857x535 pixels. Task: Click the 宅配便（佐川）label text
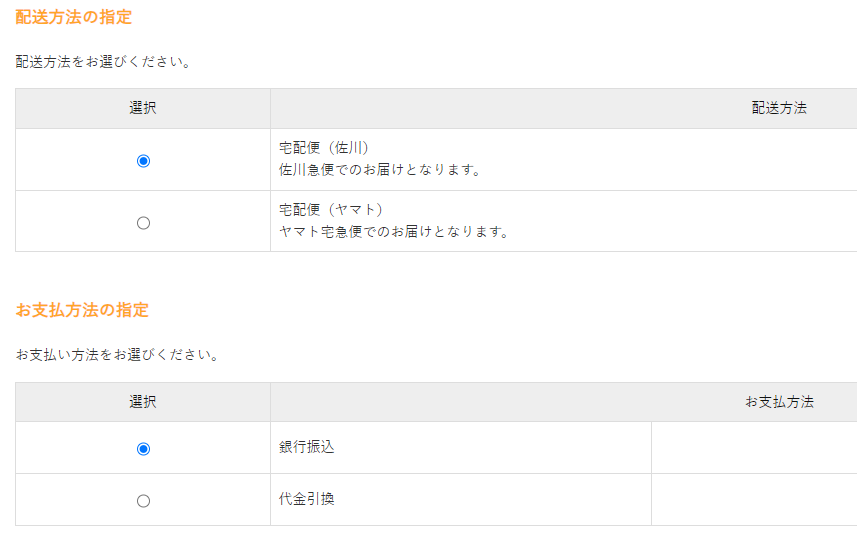pos(317,148)
